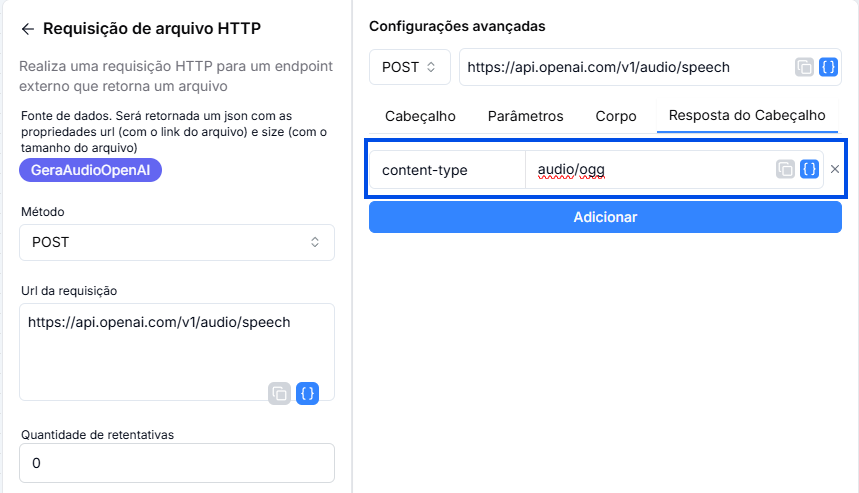Open the POST method selector in advanced settings
Screen dimensions: 859x493
pyautogui.click(x=410, y=67)
